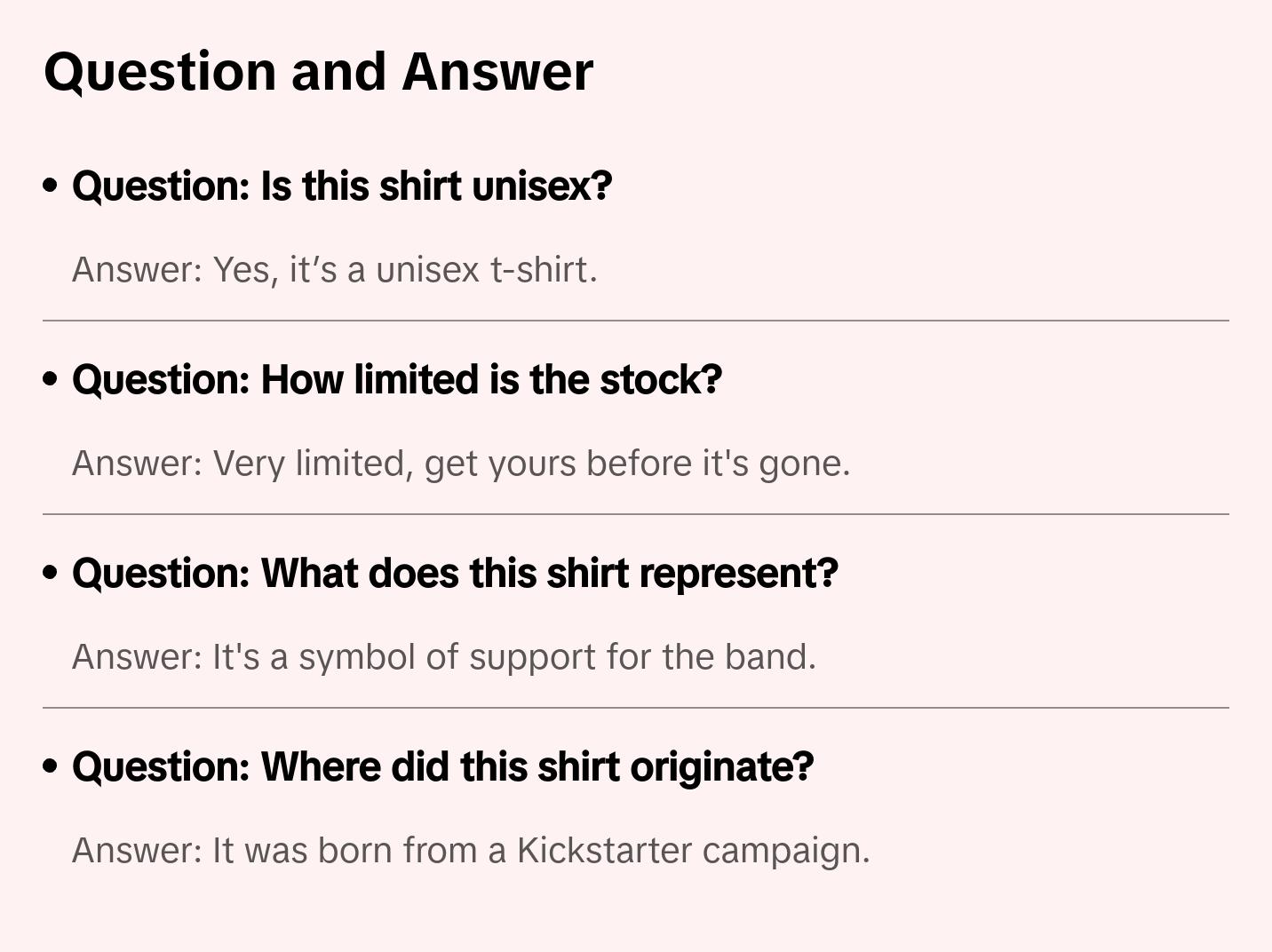
Task: Select the answer about very limited stock
Action: coord(461,464)
